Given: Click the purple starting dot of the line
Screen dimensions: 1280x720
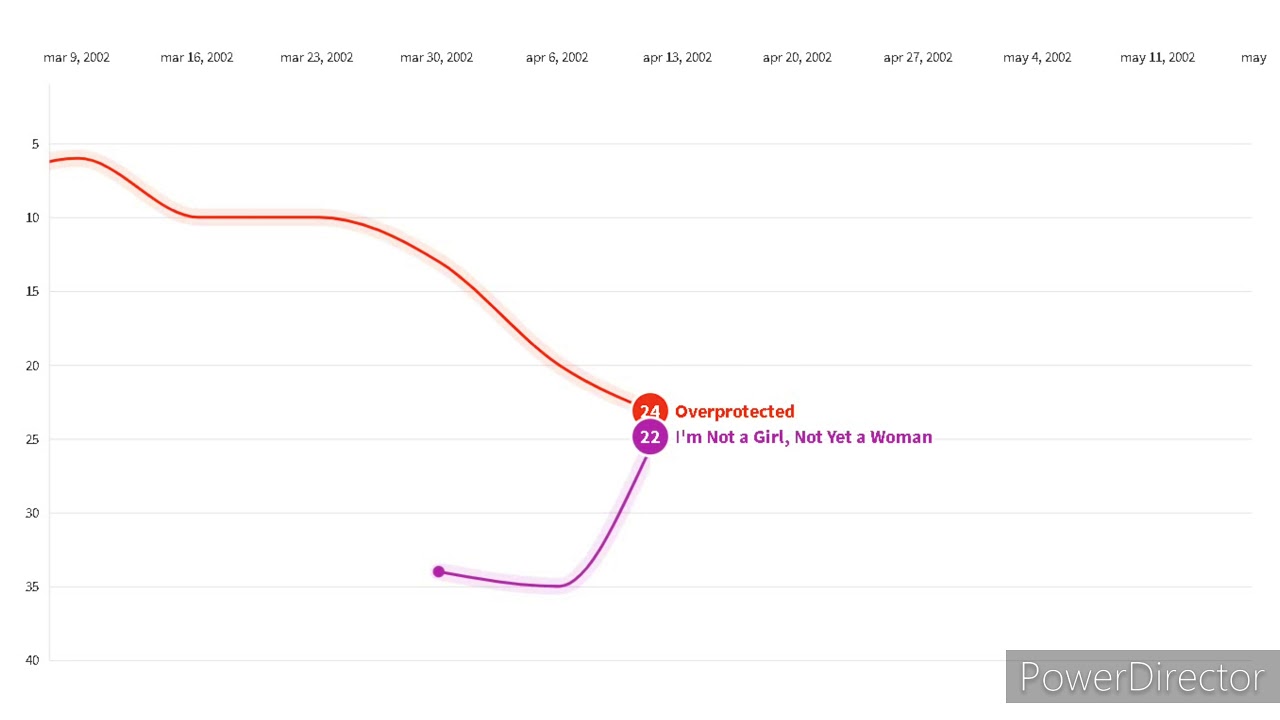Looking at the screenshot, I should (438, 571).
